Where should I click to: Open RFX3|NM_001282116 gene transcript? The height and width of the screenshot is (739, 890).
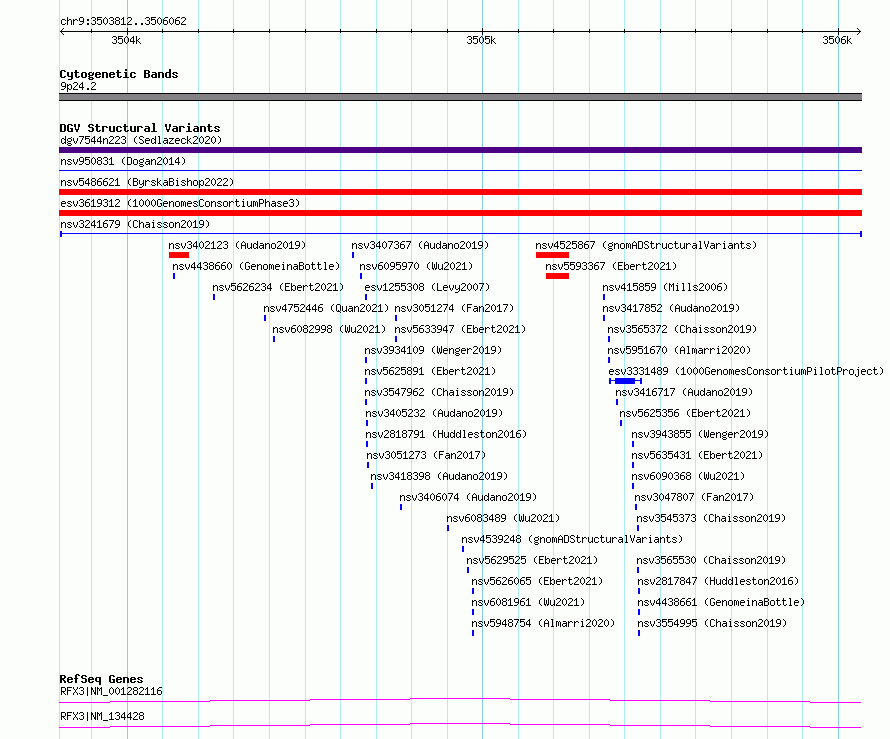point(111,691)
